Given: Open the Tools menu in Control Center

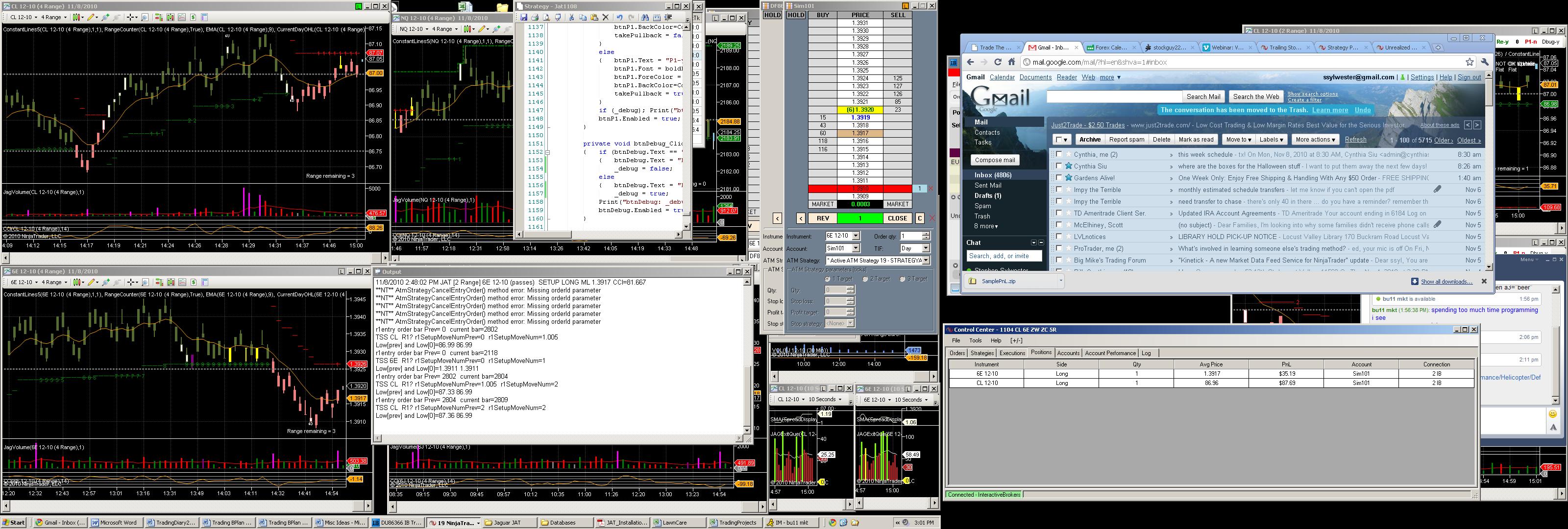Looking at the screenshot, I should click(x=975, y=341).
